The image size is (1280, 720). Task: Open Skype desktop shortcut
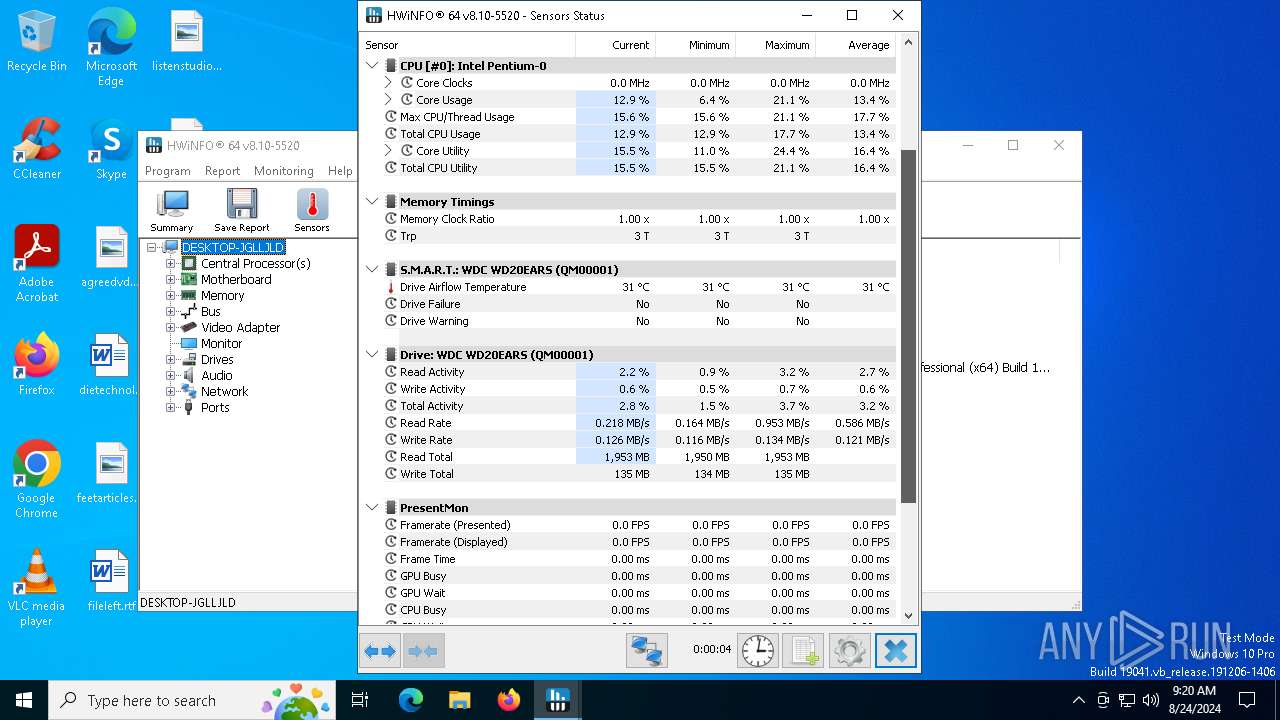pyautogui.click(x=111, y=150)
